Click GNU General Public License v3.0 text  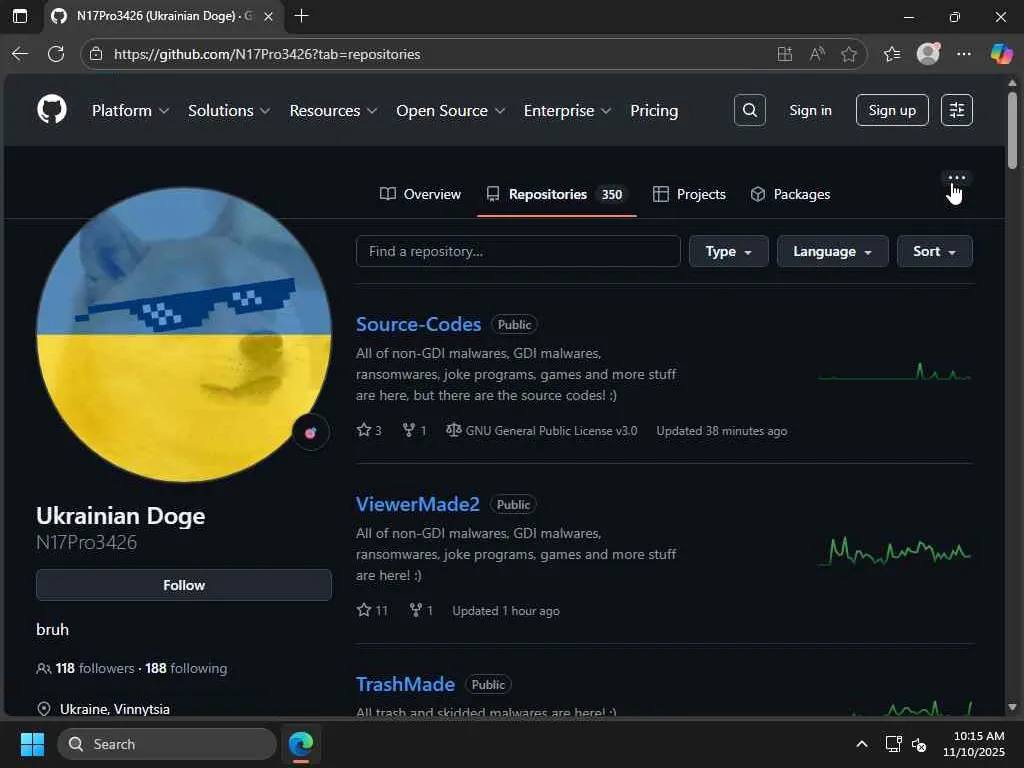(551, 430)
